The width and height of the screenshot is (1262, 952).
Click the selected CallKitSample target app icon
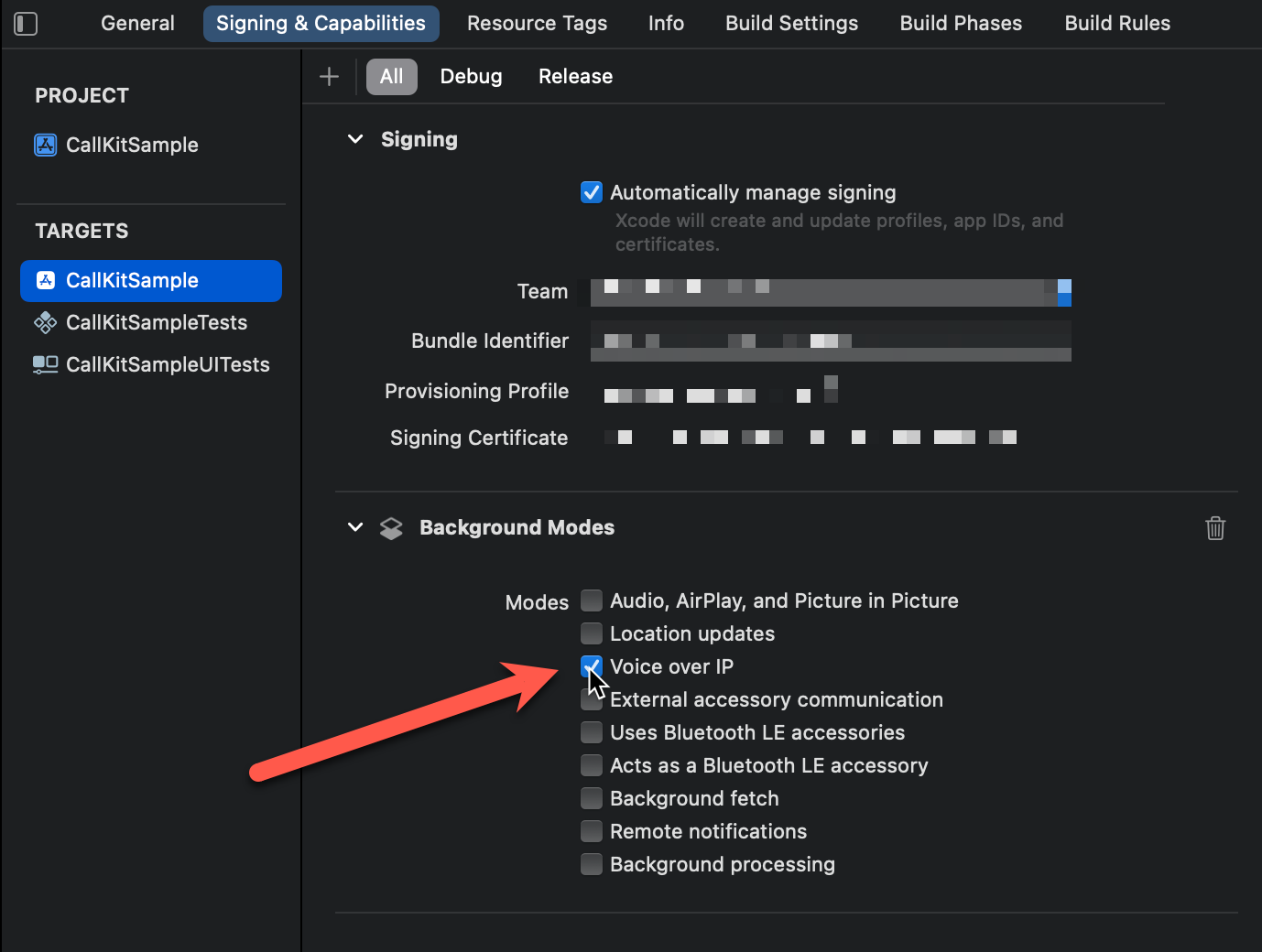pos(45,280)
